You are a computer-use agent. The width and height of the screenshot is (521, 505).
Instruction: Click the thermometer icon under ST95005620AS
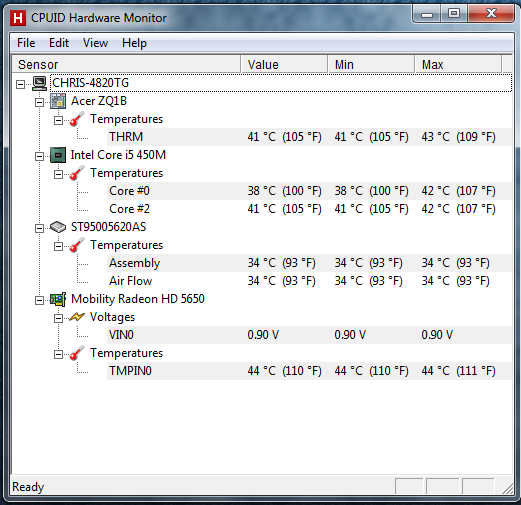click(77, 245)
